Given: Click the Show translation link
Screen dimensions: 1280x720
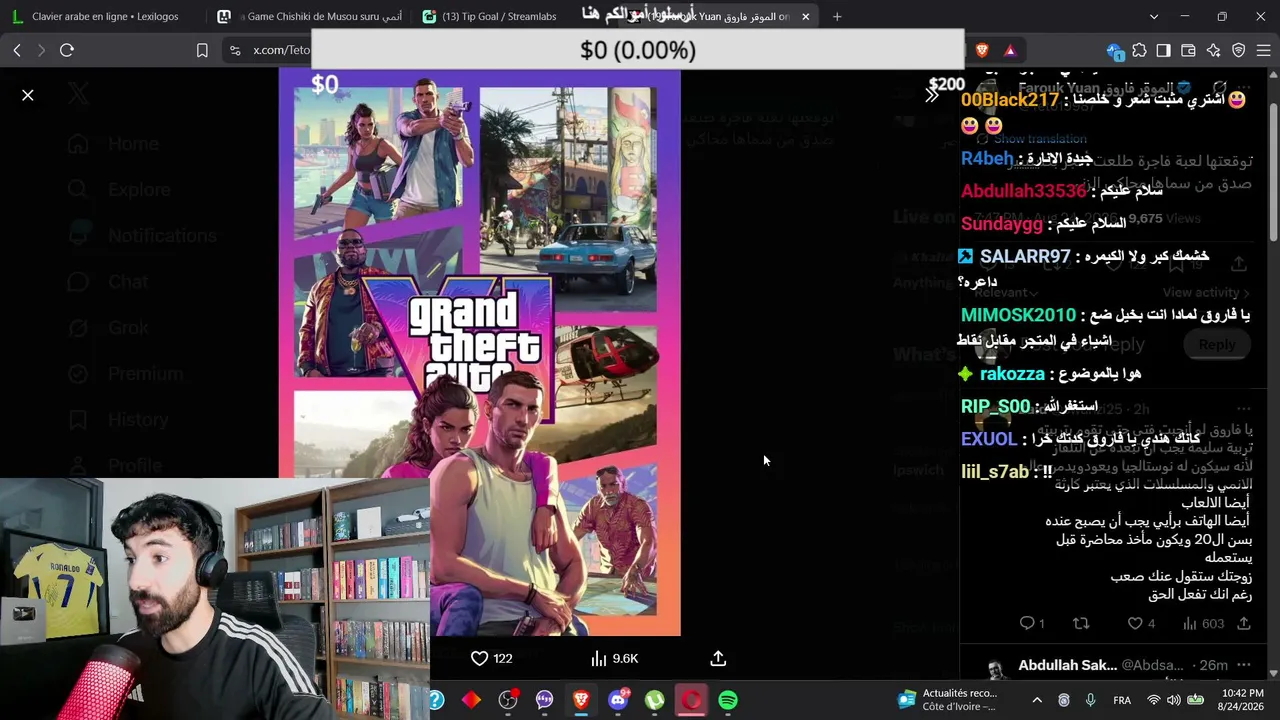Looking at the screenshot, I should click(x=1040, y=139).
